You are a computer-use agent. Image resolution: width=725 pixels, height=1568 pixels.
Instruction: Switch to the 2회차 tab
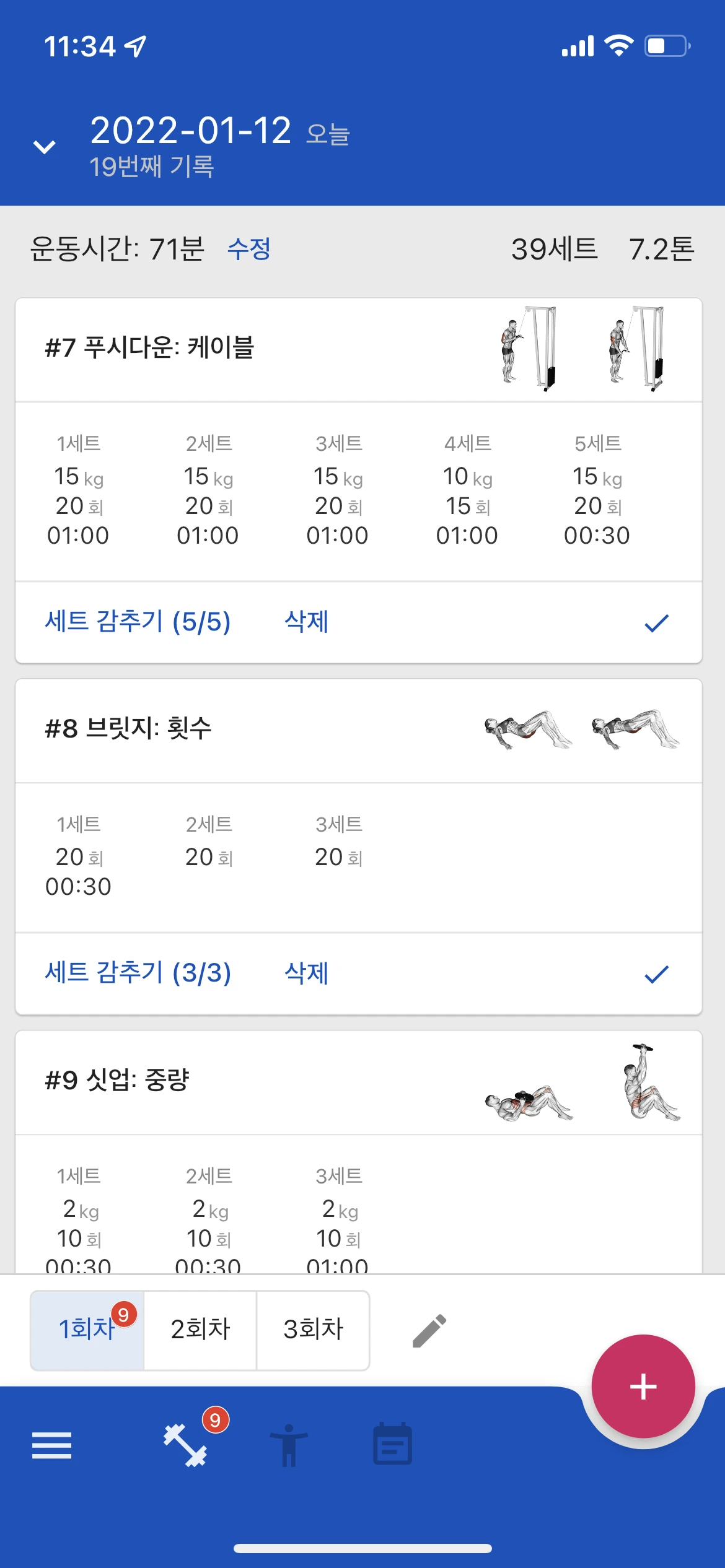[x=200, y=1330]
